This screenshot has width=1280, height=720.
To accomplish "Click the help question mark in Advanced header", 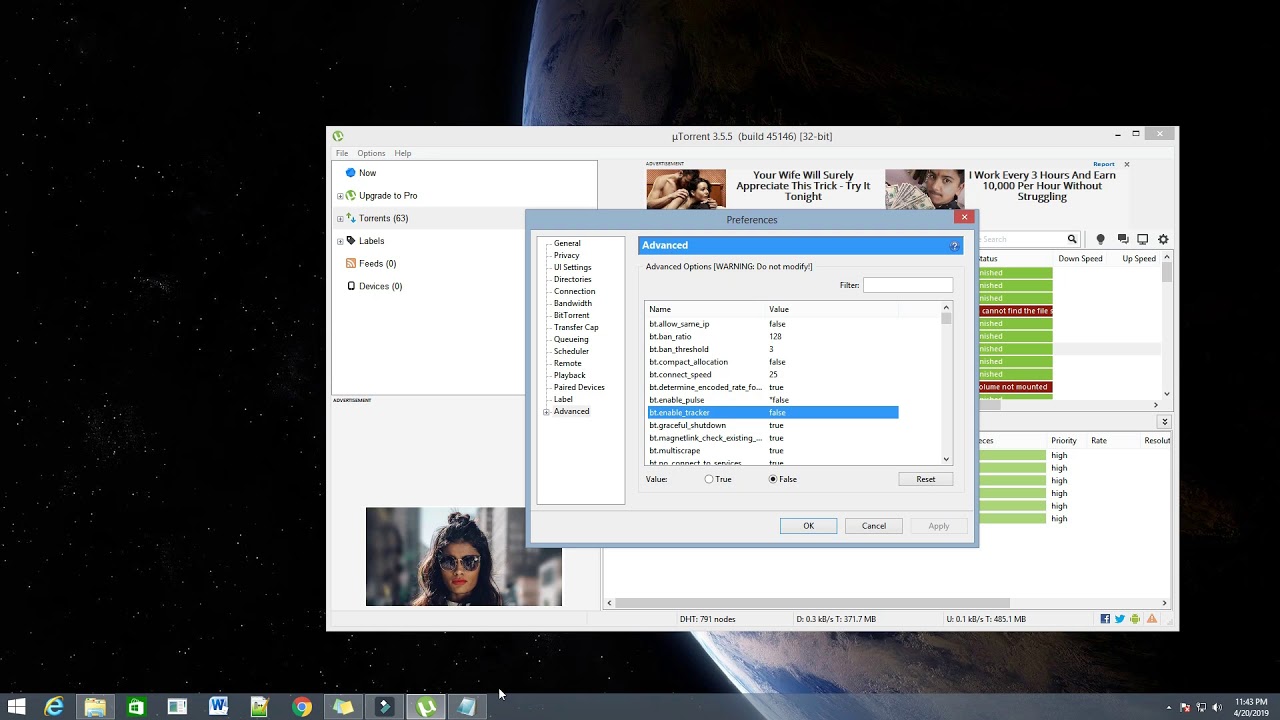I will point(954,245).
